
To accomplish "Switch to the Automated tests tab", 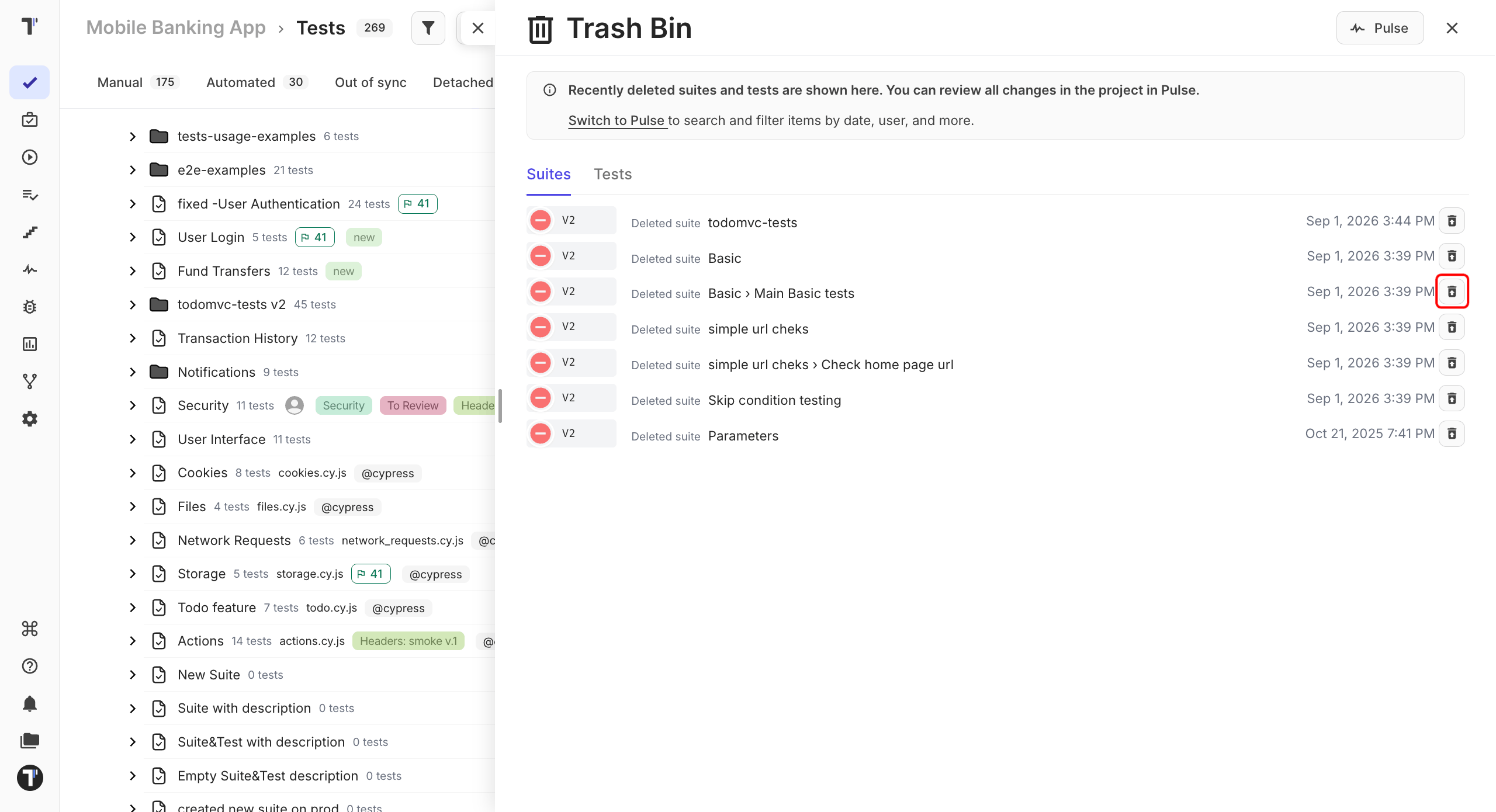I will [x=257, y=82].
